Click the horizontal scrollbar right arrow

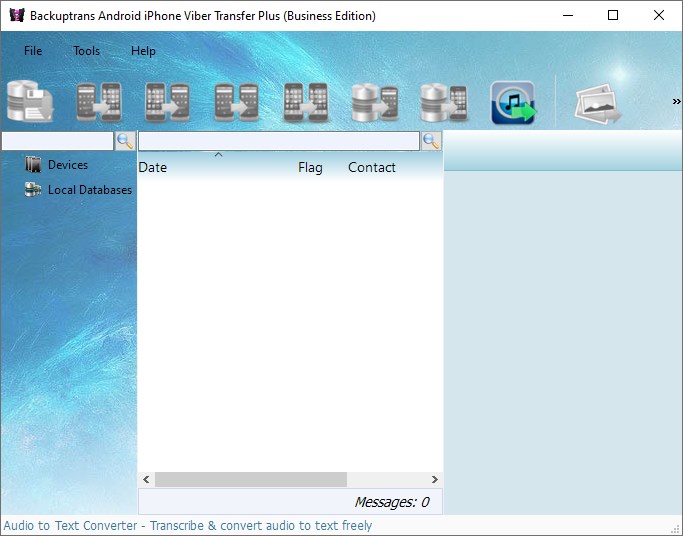[434, 479]
